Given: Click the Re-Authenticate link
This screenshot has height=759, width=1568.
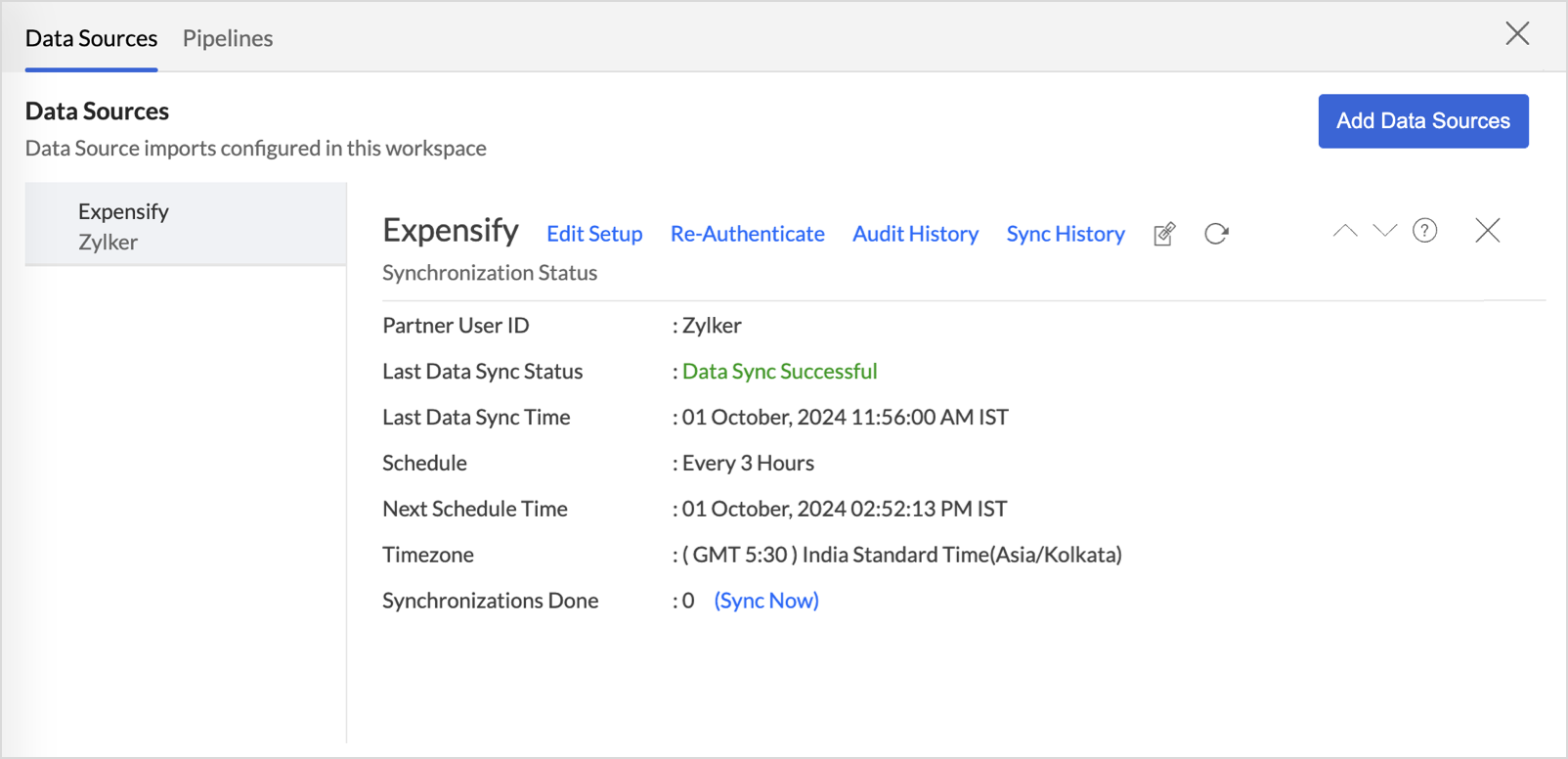Looking at the screenshot, I should click(747, 234).
